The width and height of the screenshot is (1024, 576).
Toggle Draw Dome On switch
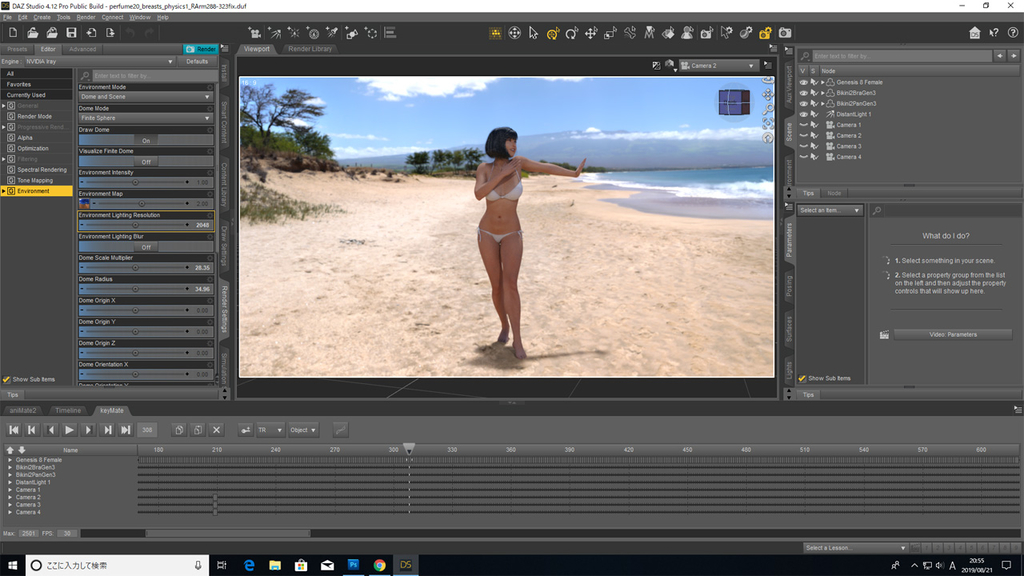[x=146, y=140]
